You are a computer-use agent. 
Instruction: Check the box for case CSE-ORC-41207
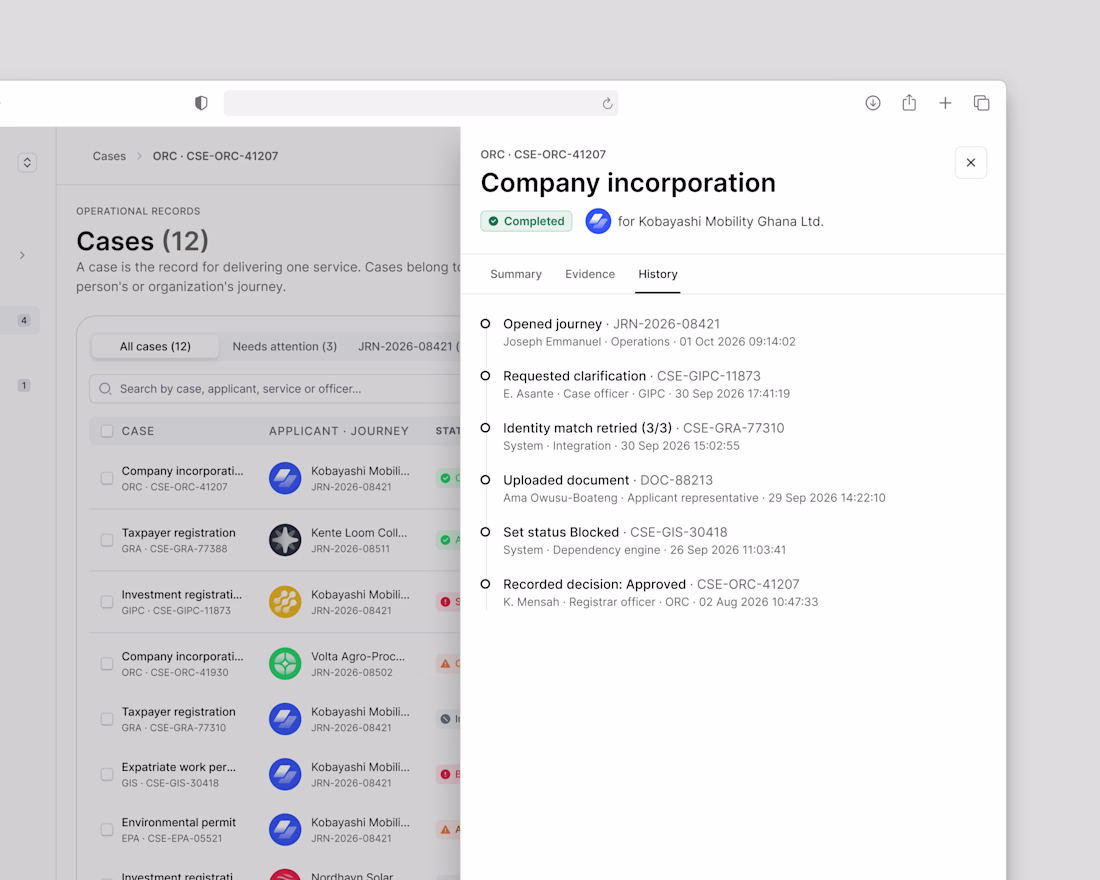pos(107,478)
